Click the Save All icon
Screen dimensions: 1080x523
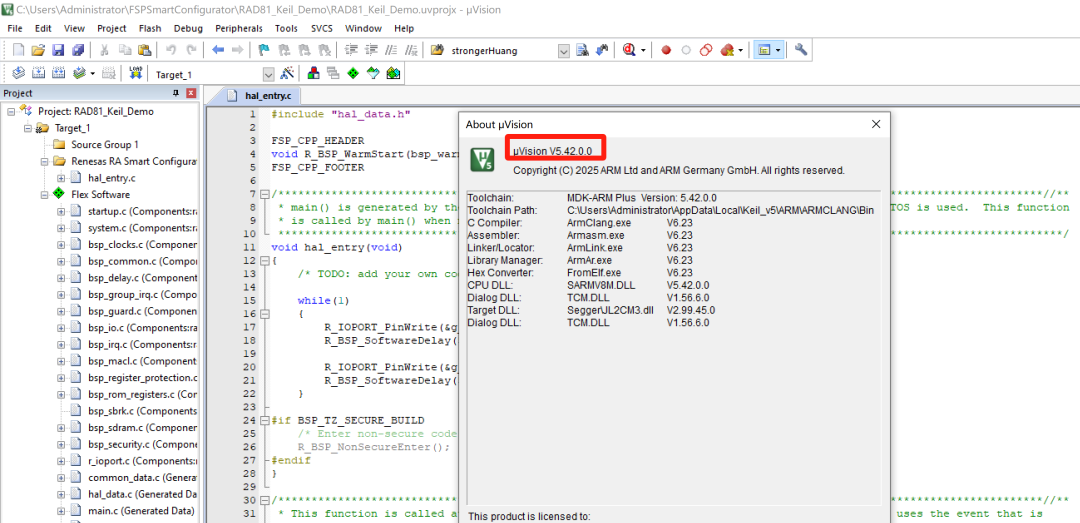[78, 50]
